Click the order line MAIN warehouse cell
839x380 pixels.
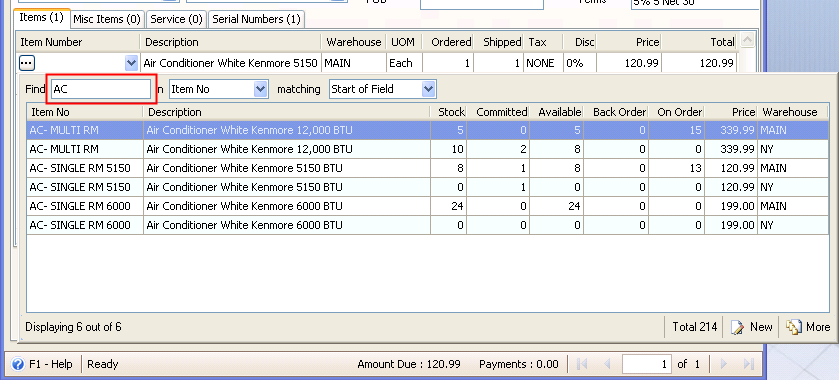(354, 63)
